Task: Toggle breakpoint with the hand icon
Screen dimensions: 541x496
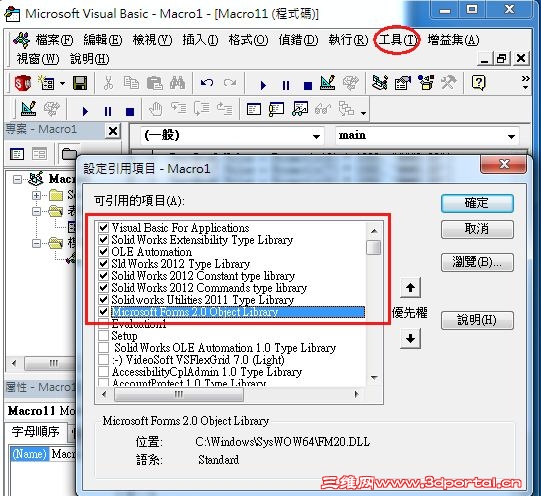Action: coord(156,109)
